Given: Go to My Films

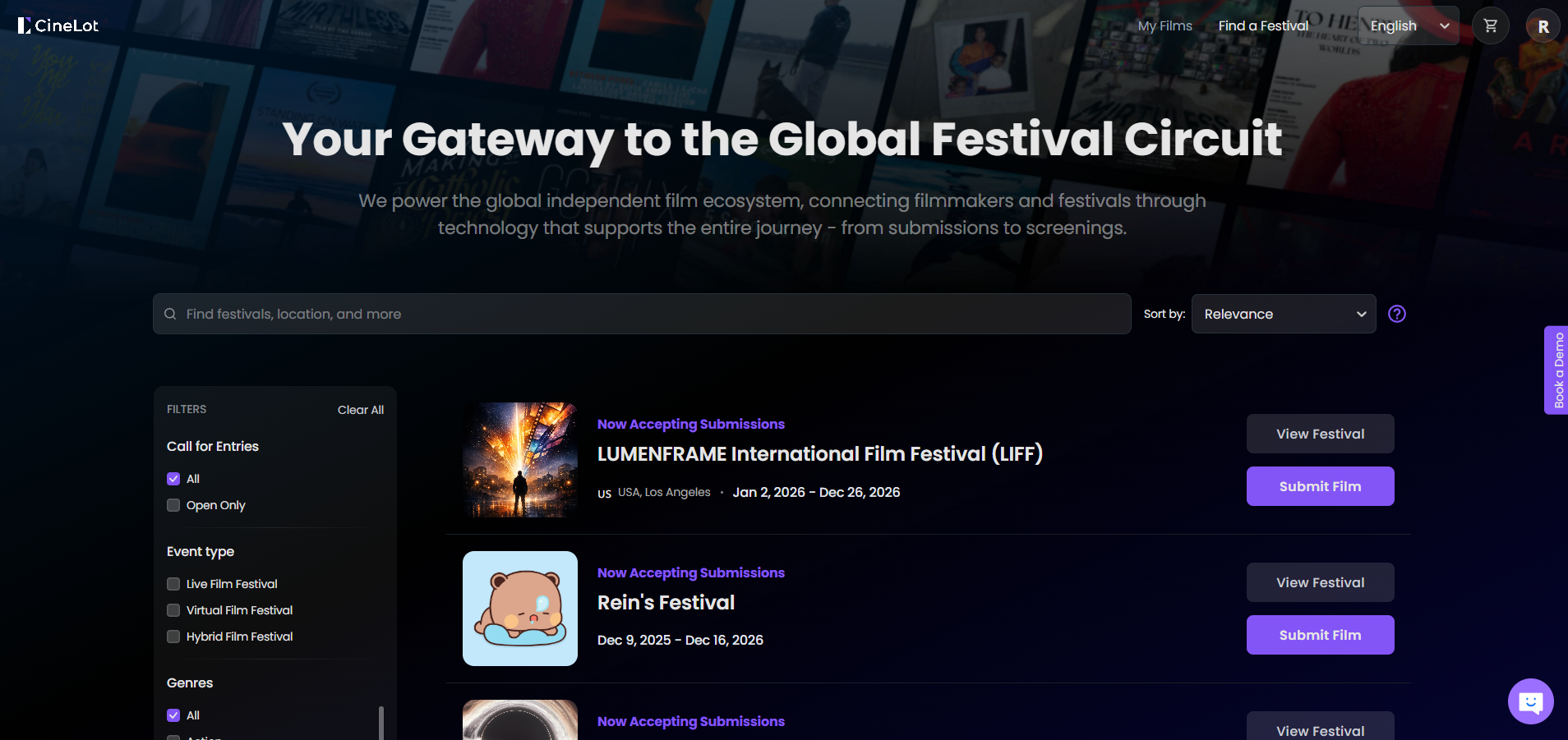Looking at the screenshot, I should (x=1164, y=25).
